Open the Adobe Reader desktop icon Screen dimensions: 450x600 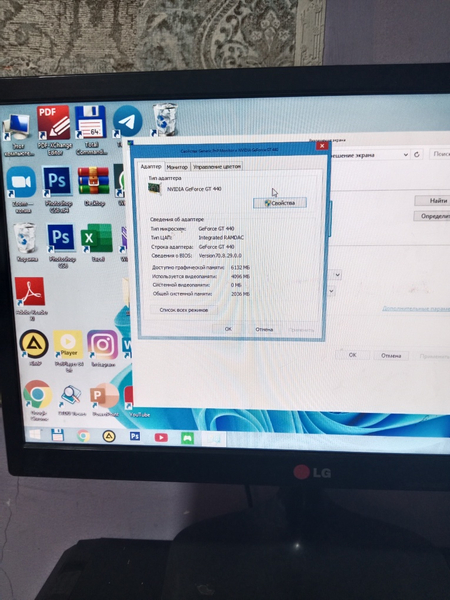(30, 299)
